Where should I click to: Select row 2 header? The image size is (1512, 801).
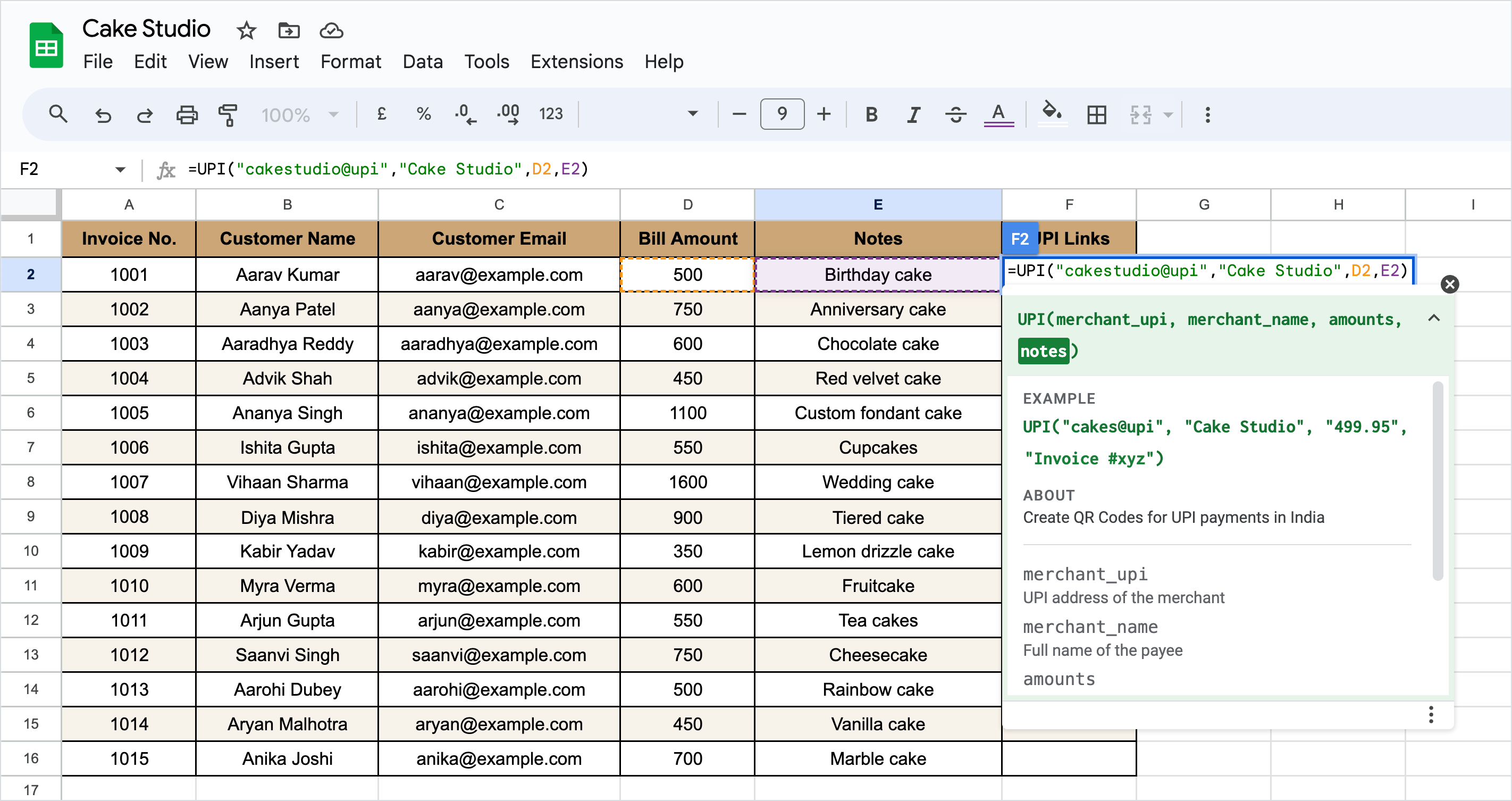tap(30, 274)
